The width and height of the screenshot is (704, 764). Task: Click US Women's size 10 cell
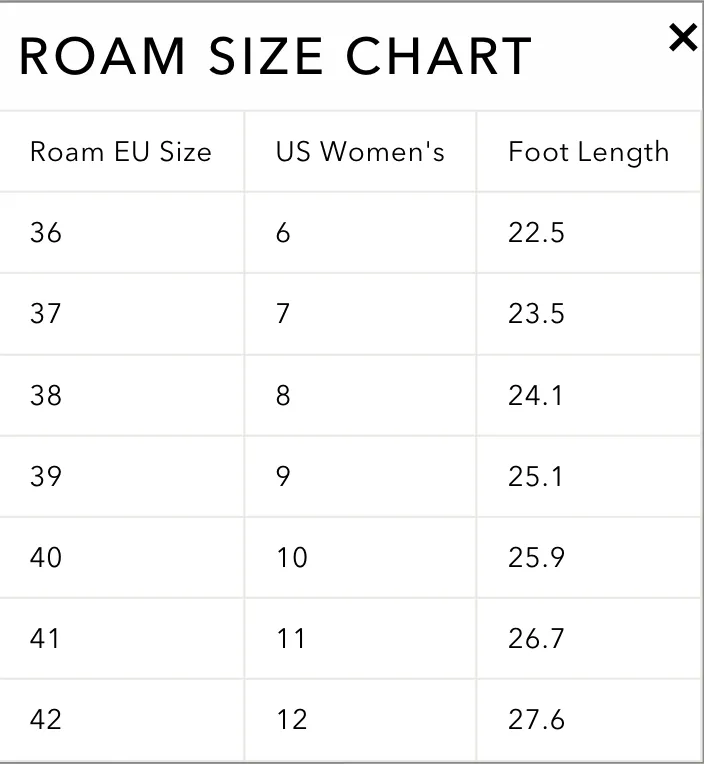(x=360, y=557)
